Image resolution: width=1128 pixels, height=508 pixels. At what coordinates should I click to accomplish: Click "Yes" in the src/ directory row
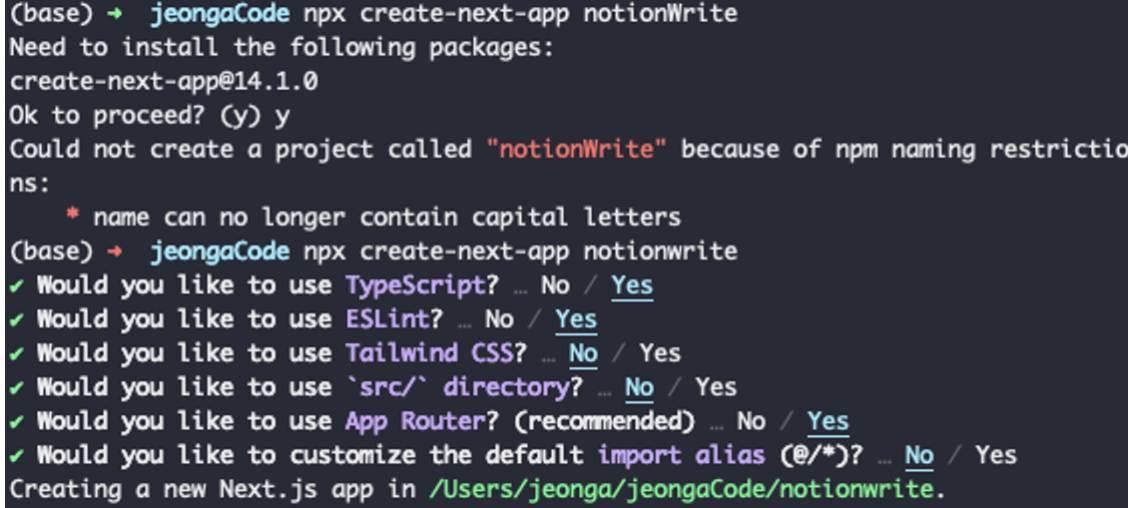(716, 387)
